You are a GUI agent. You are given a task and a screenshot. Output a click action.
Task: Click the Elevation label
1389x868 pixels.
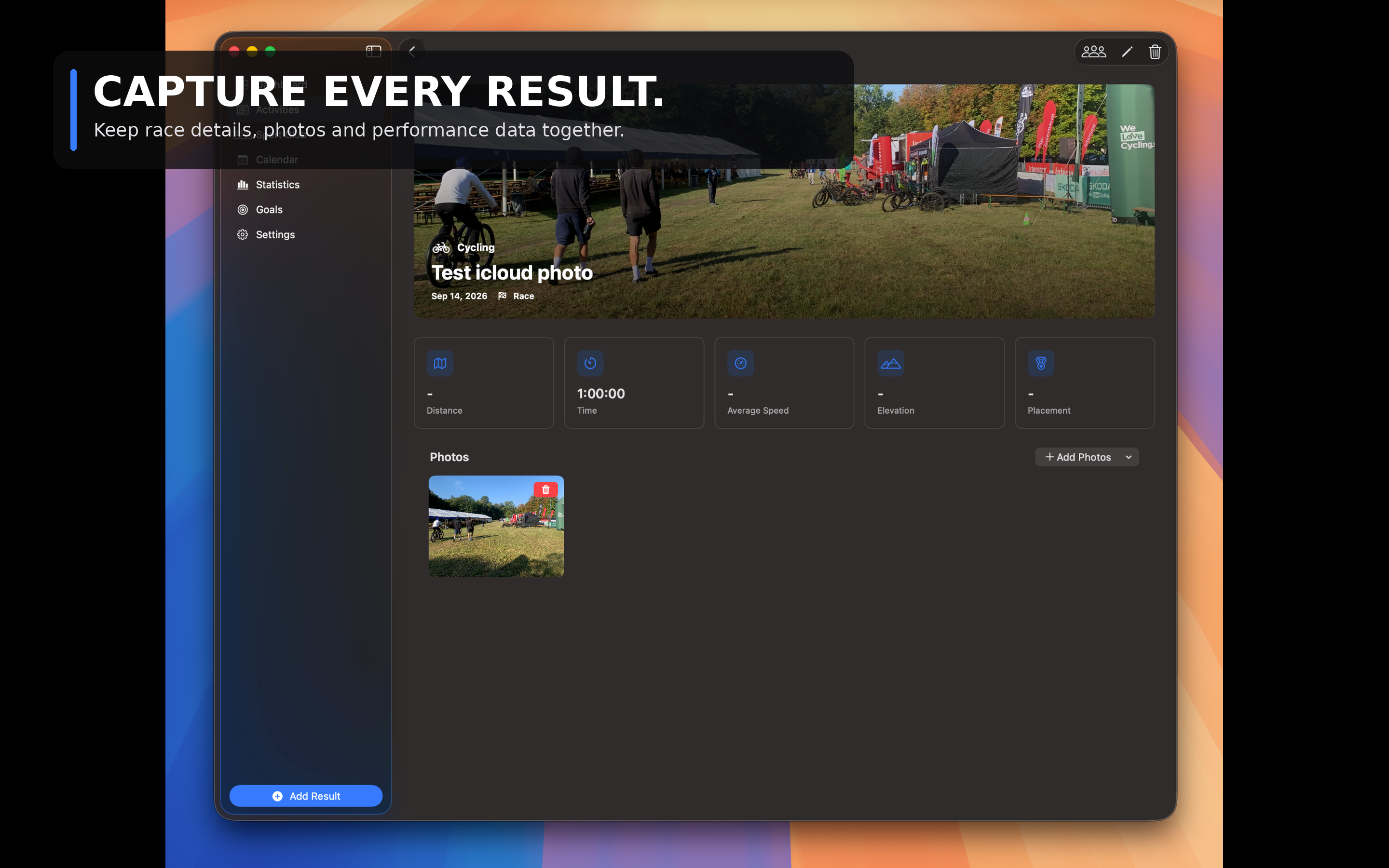[896, 410]
